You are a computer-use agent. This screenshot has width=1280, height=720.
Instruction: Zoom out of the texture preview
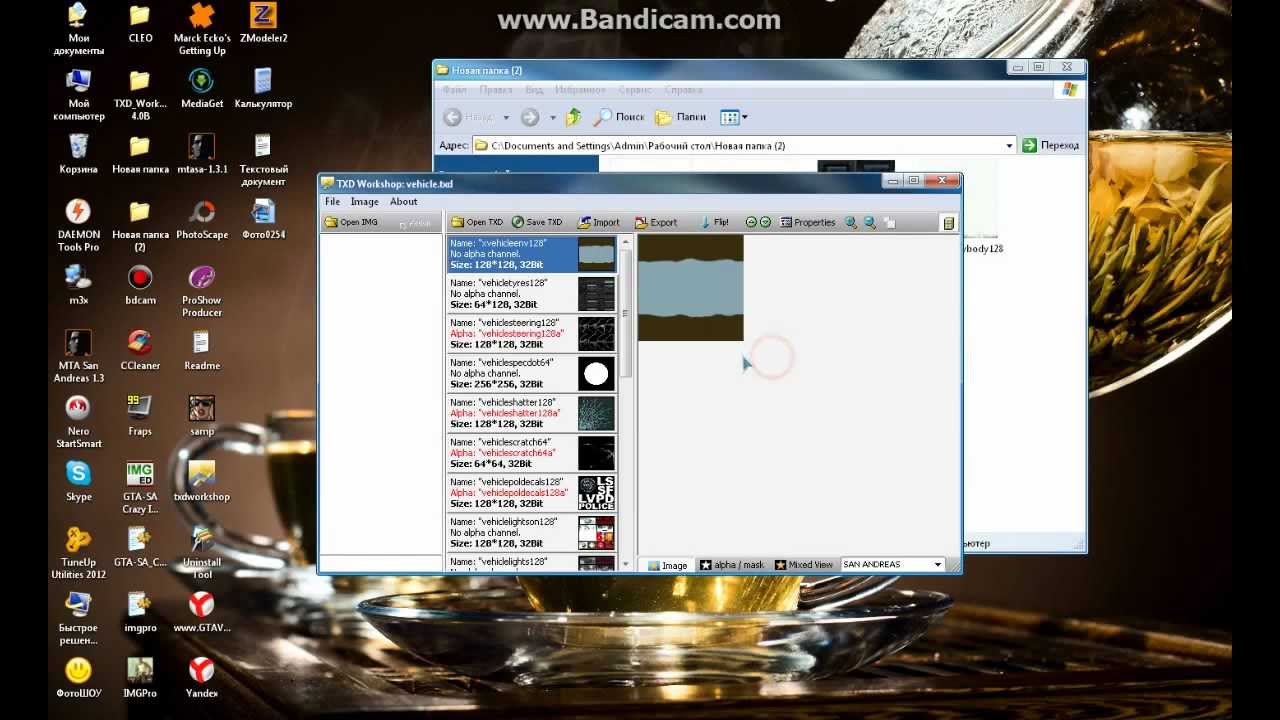[x=870, y=222]
